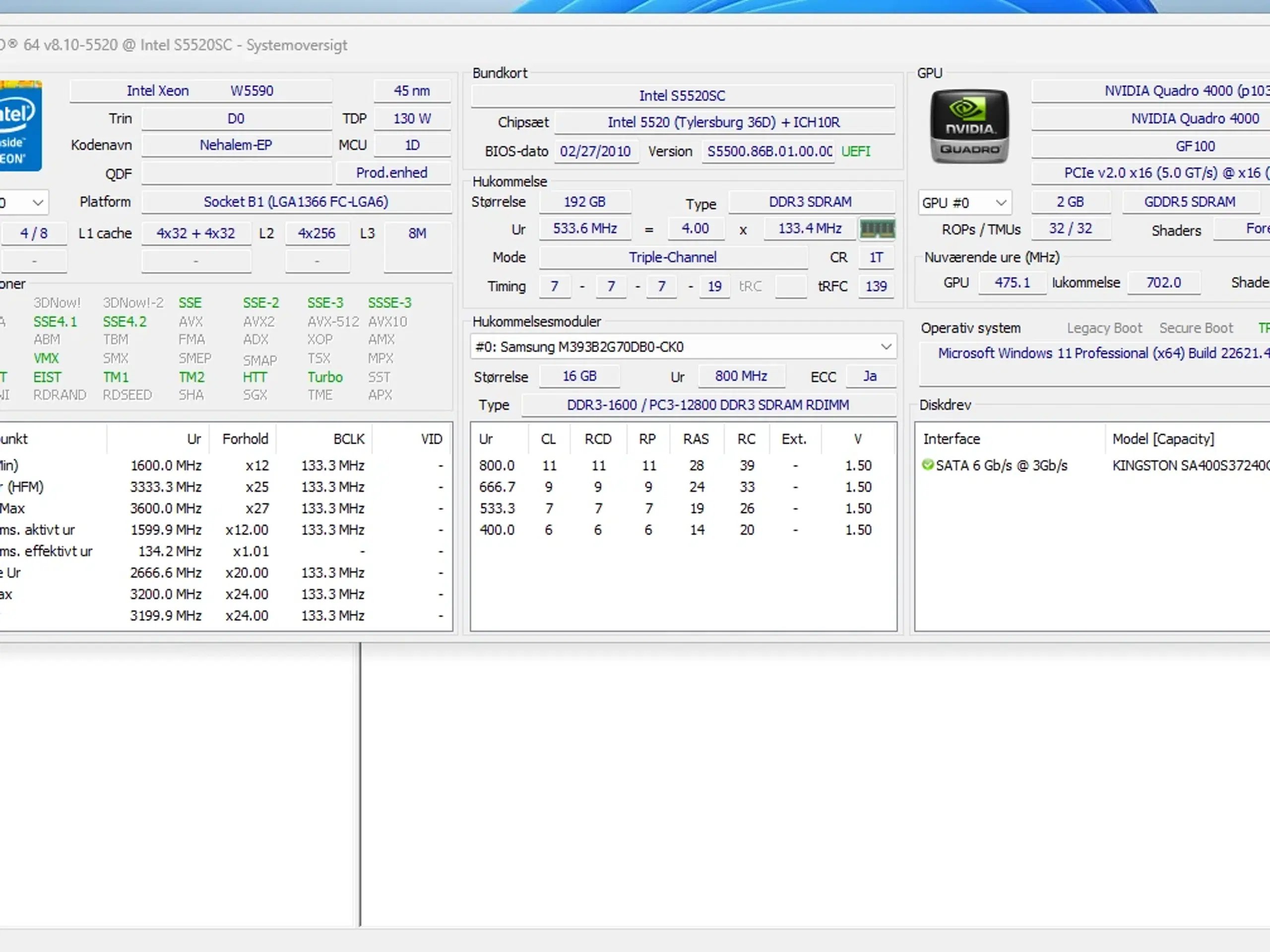Click the 4 / 8 core count value

(34, 233)
